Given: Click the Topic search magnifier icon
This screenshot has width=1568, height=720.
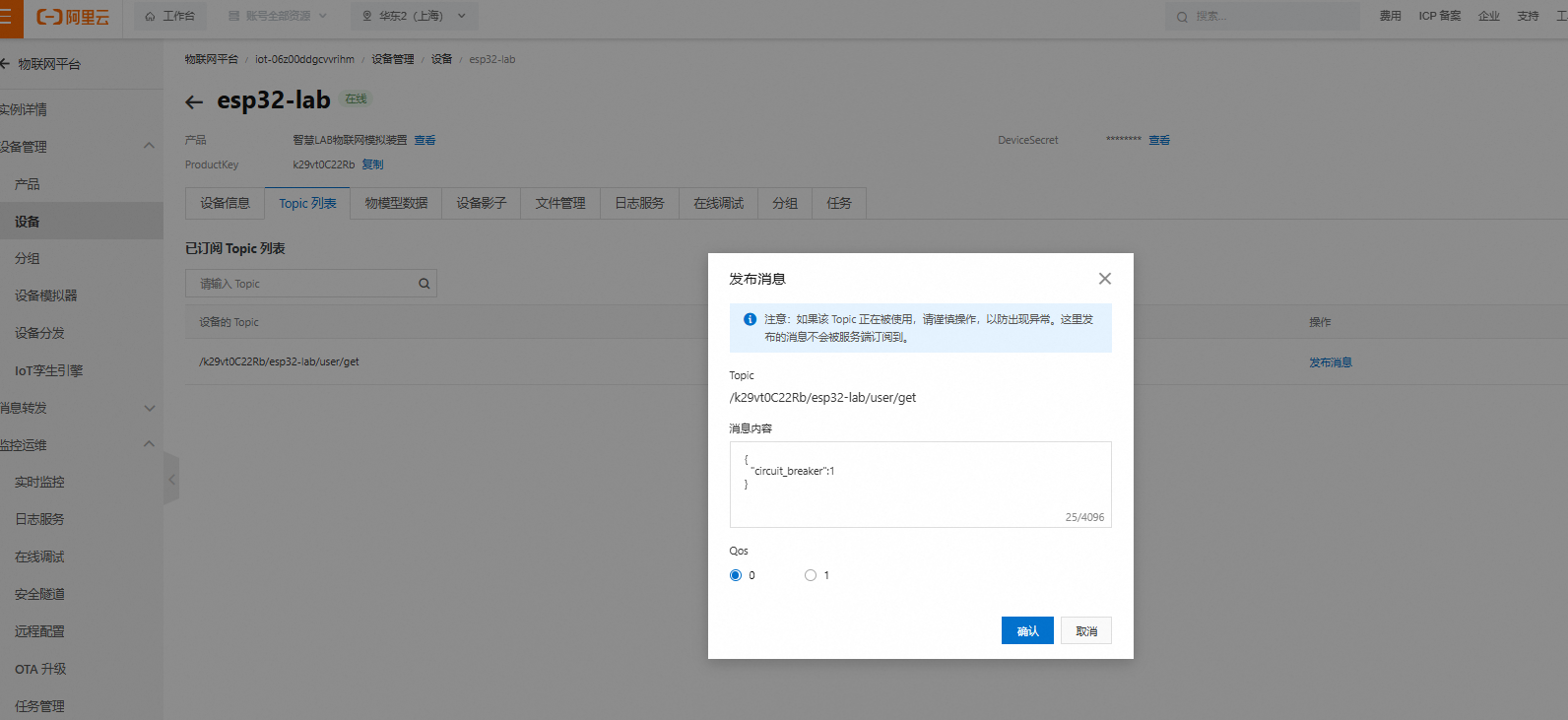Looking at the screenshot, I should click(424, 284).
